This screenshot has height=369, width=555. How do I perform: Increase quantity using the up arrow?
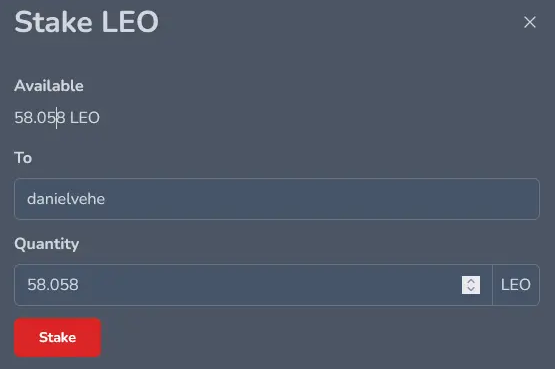[471, 281]
